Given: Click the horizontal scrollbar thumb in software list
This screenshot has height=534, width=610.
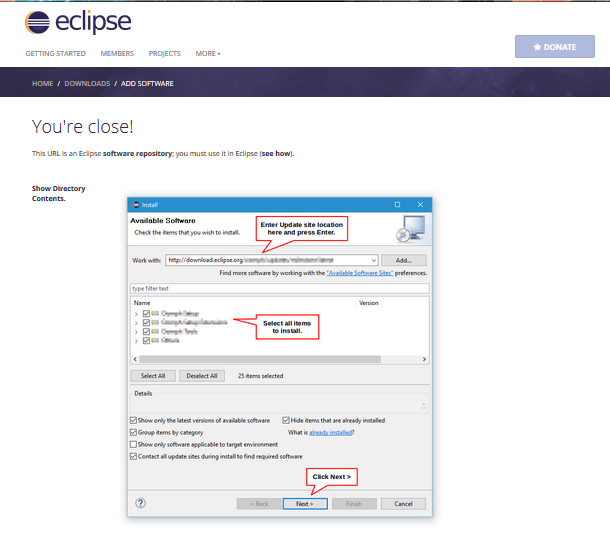Looking at the screenshot, I should 260,359.
